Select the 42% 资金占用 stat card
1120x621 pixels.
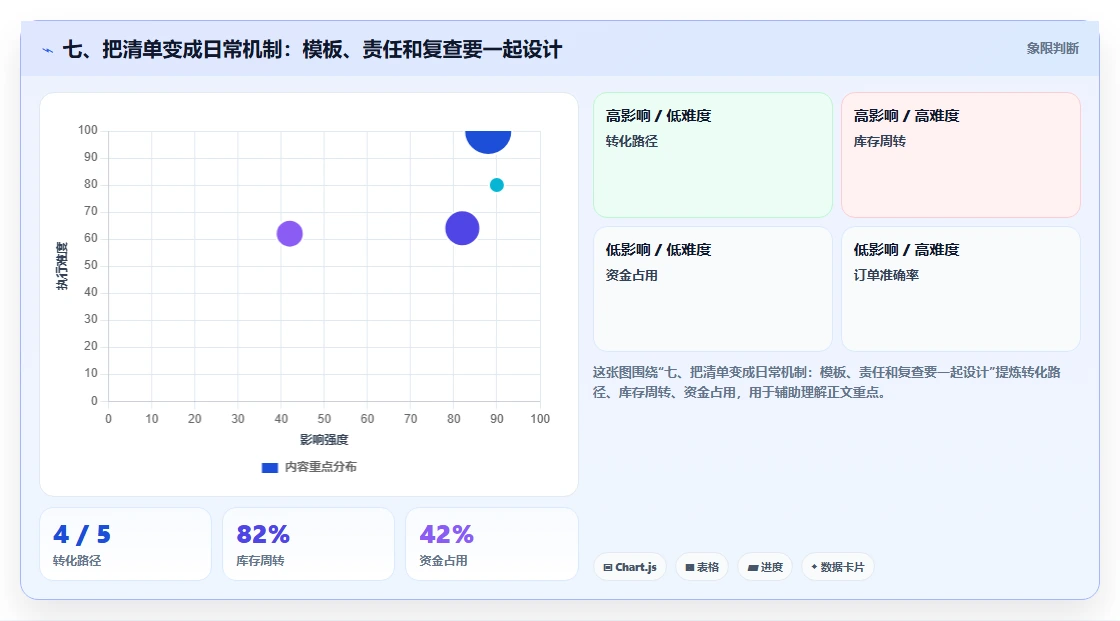click(491, 544)
